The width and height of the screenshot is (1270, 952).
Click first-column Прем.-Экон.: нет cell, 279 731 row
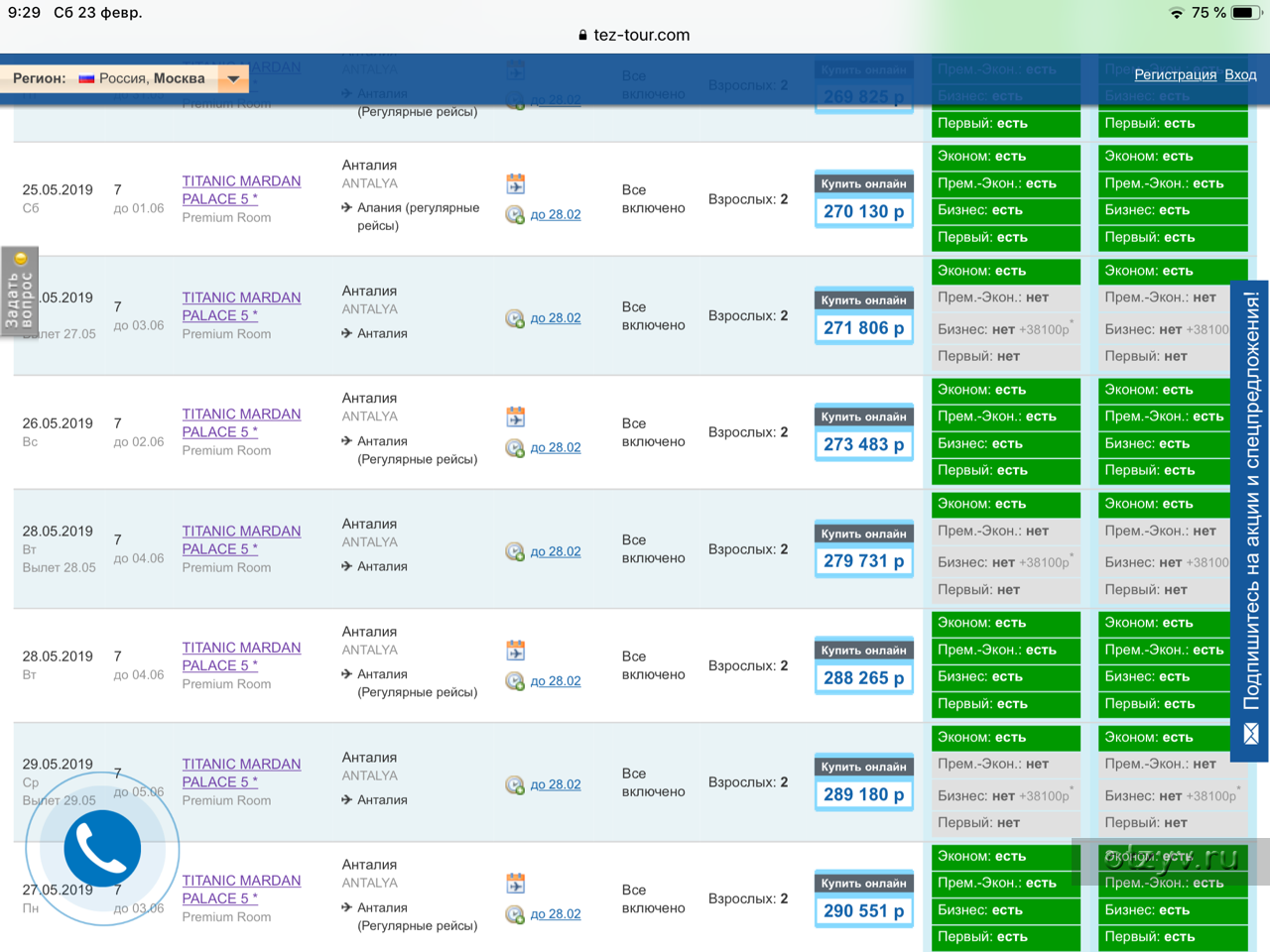pyautogui.click(x=1006, y=532)
